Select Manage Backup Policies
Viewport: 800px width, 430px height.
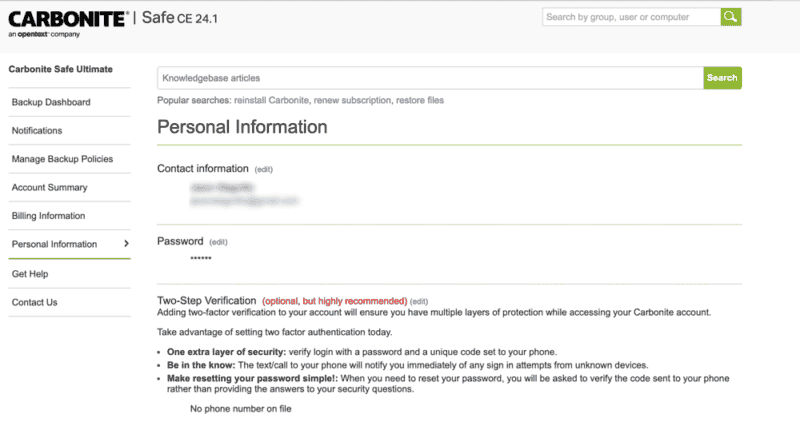[62, 159]
